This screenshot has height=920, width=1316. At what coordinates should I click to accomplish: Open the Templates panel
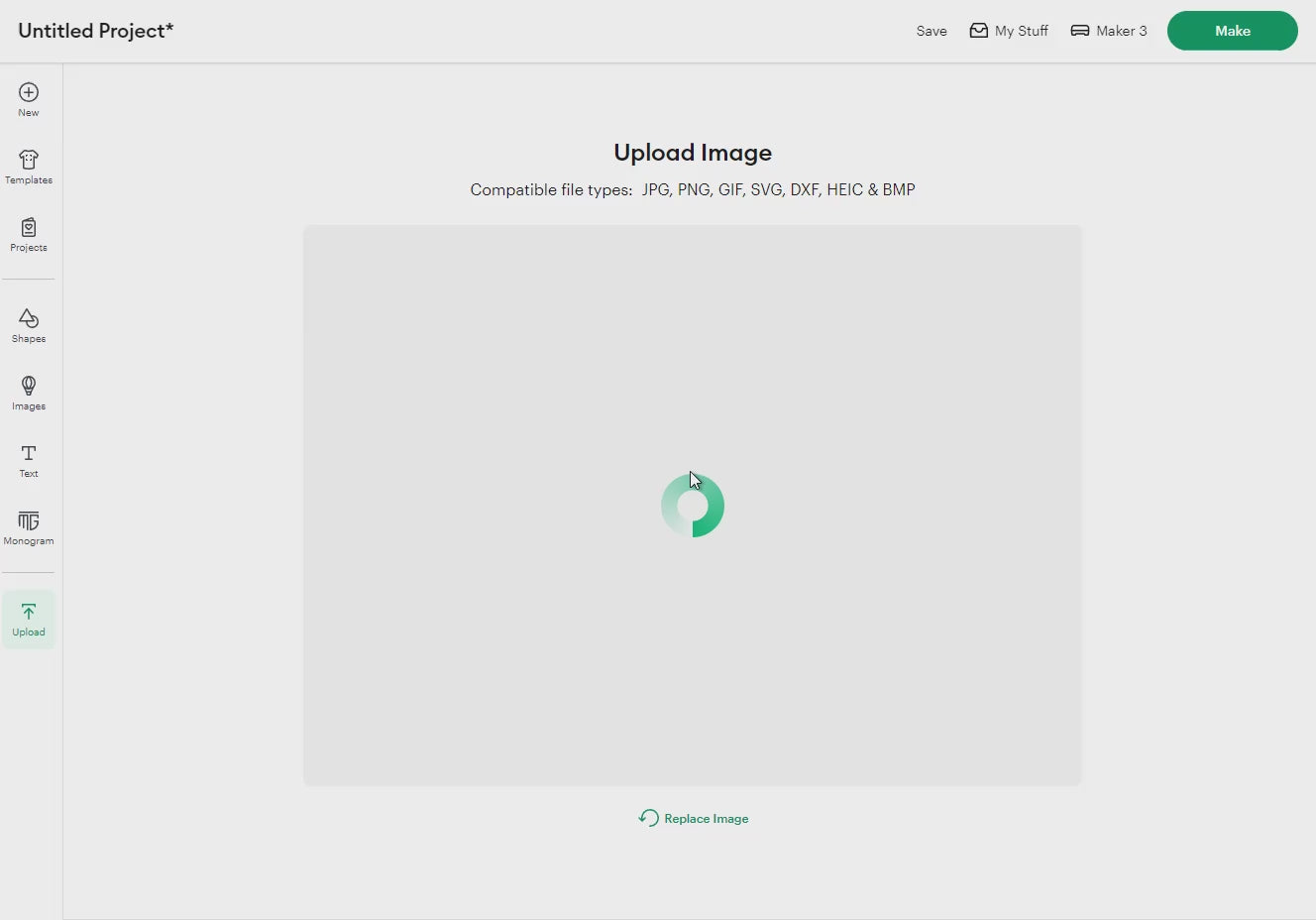click(x=29, y=168)
